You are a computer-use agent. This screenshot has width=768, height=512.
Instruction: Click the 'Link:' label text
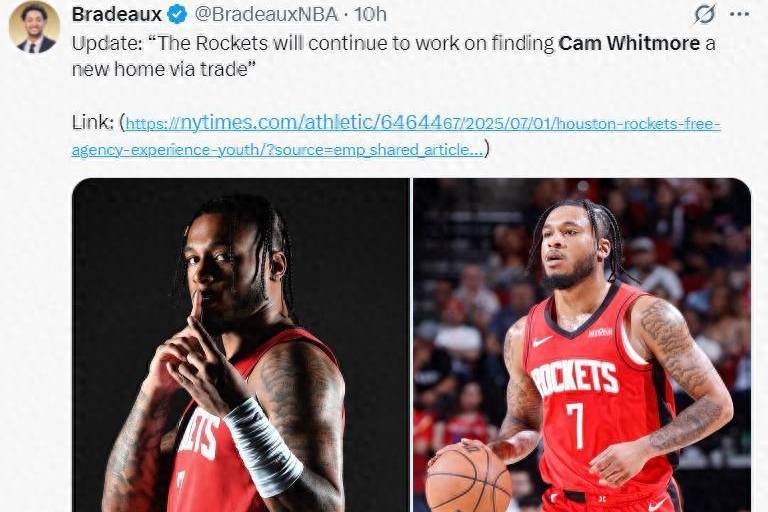(x=93, y=122)
